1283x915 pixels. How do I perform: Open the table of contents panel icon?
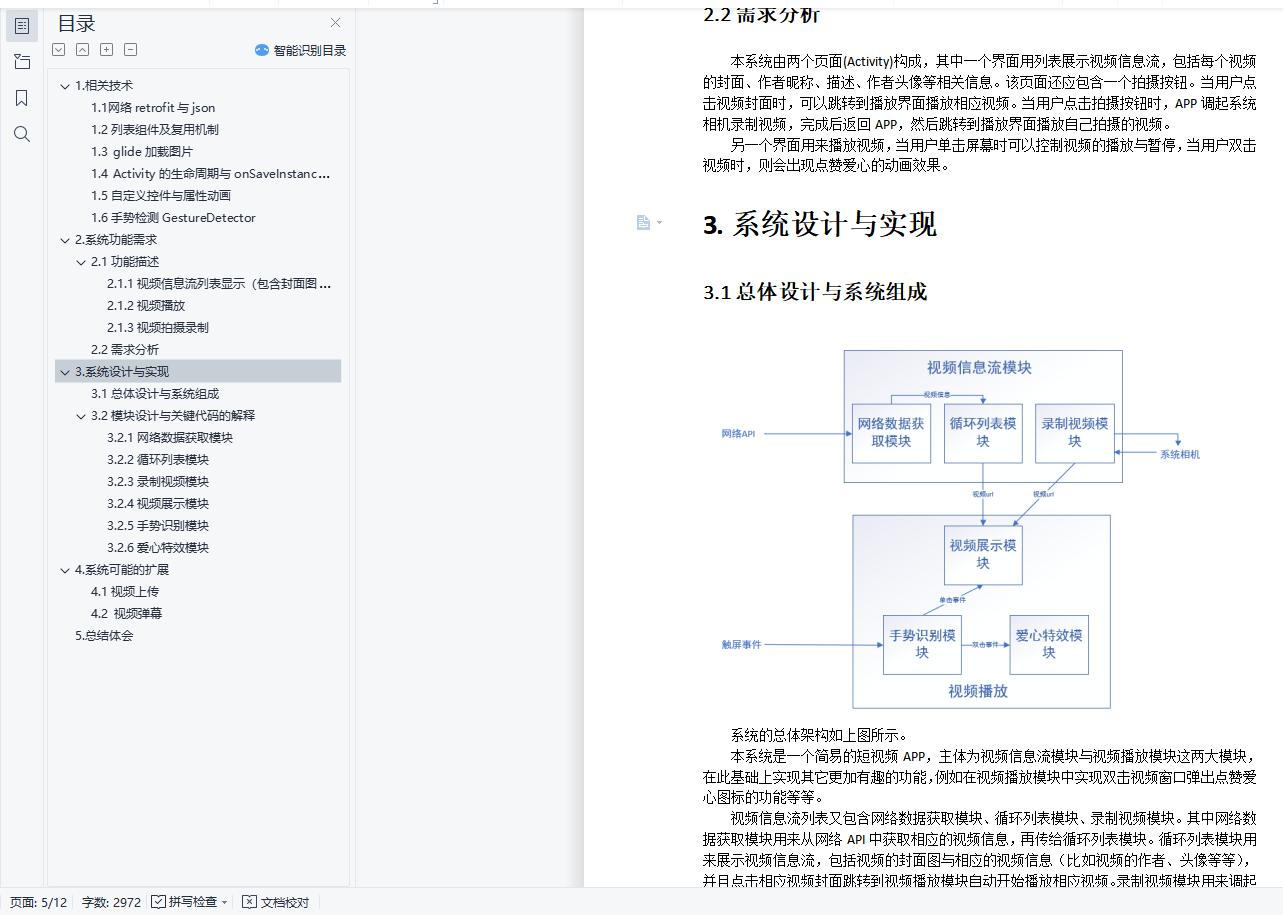22,26
